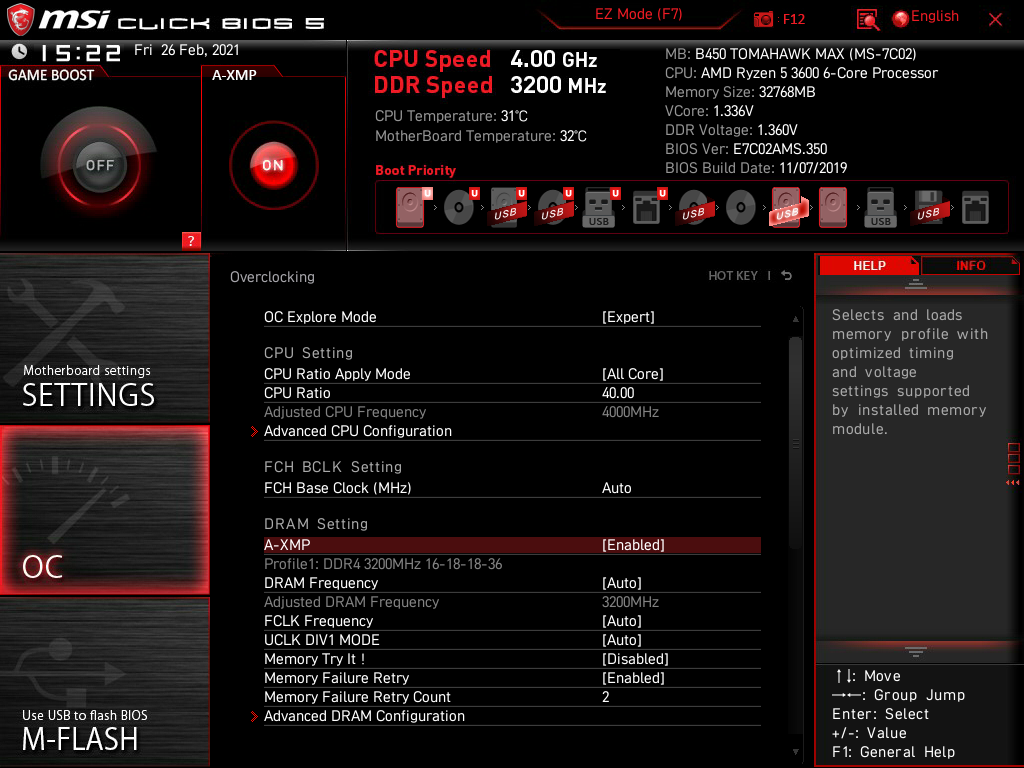This screenshot has width=1024, height=768.
Task: Select Adjusted CPU Frequency 4000MHz row
Action: click(x=512, y=412)
